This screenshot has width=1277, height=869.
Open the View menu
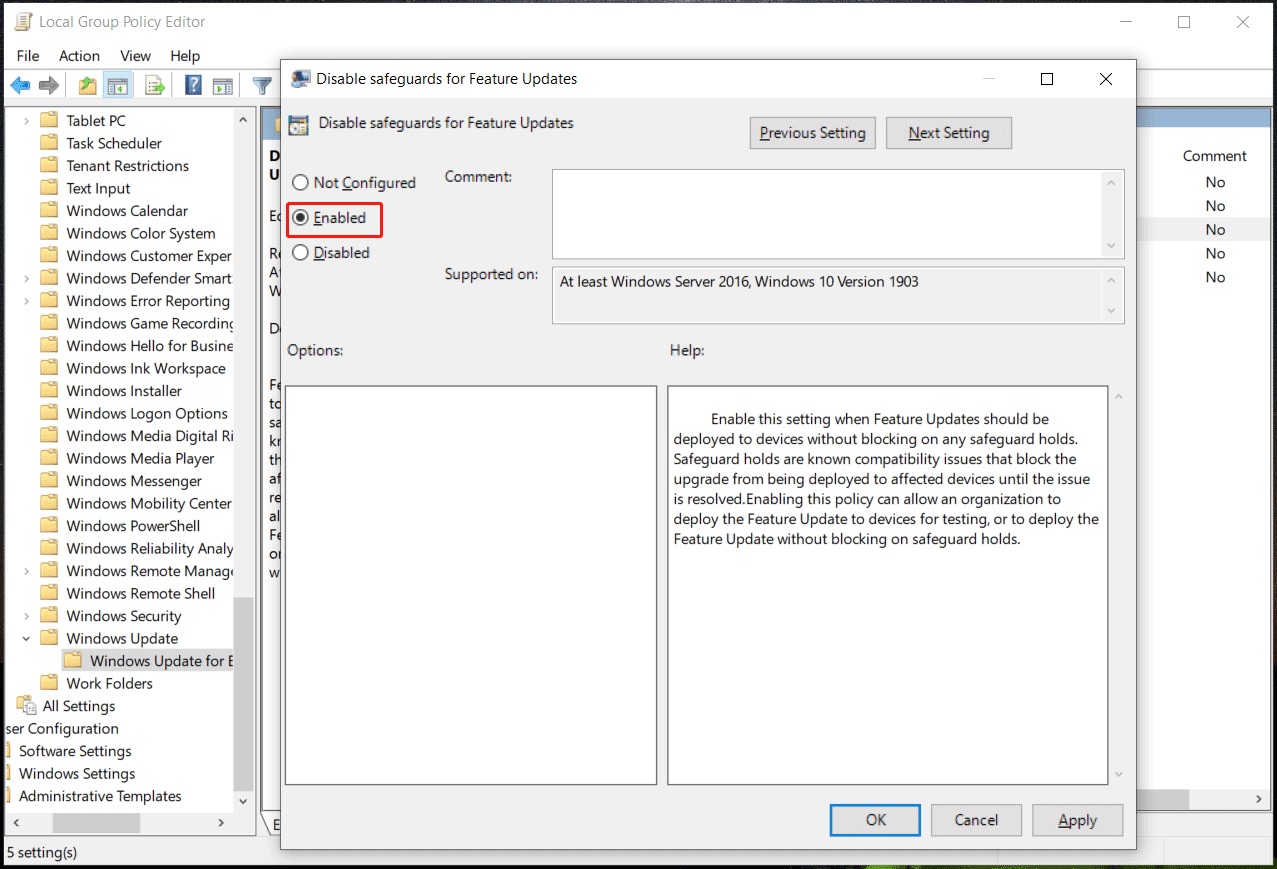tap(135, 56)
